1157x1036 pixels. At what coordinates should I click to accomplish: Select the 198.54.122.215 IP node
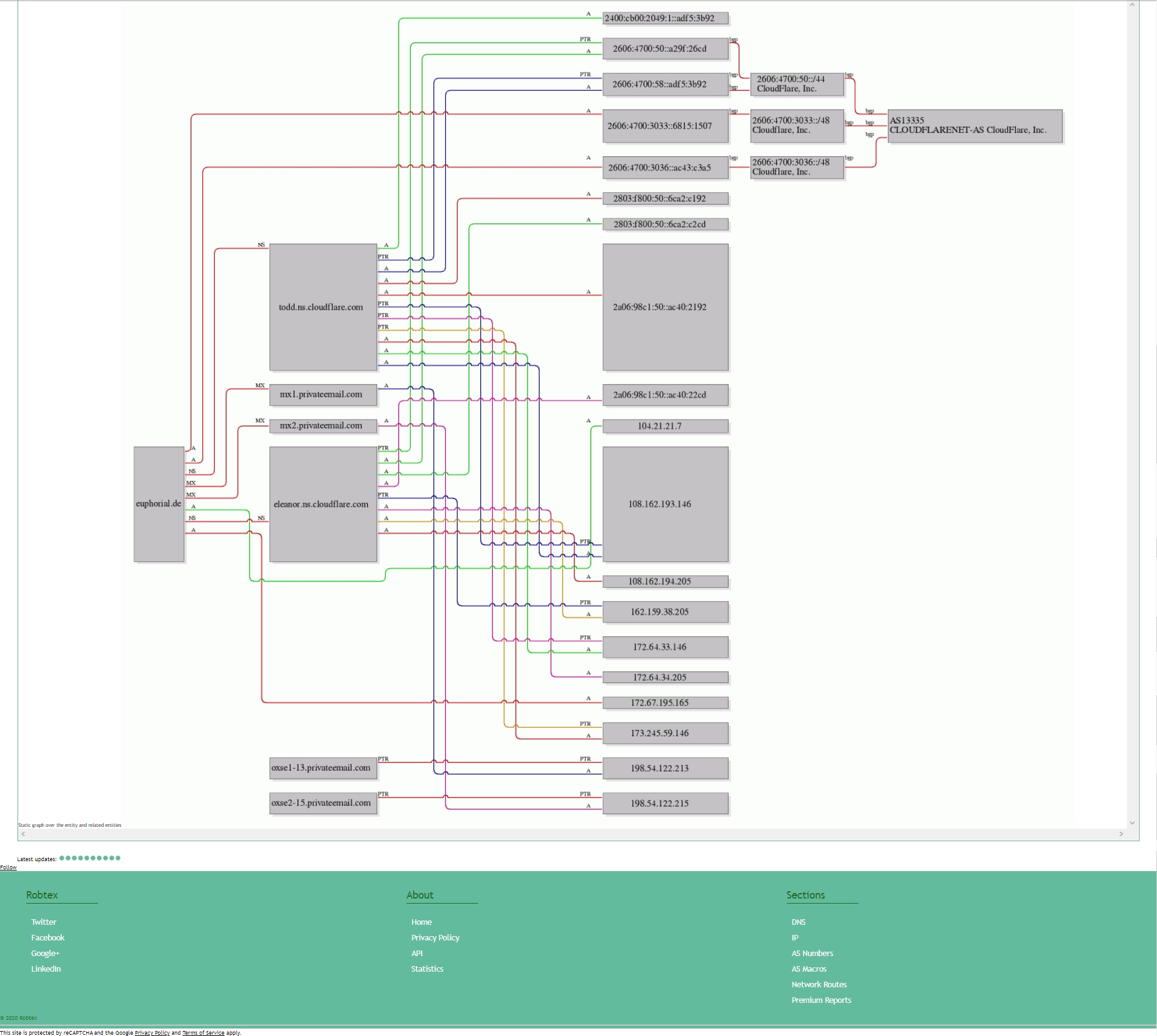point(665,804)
